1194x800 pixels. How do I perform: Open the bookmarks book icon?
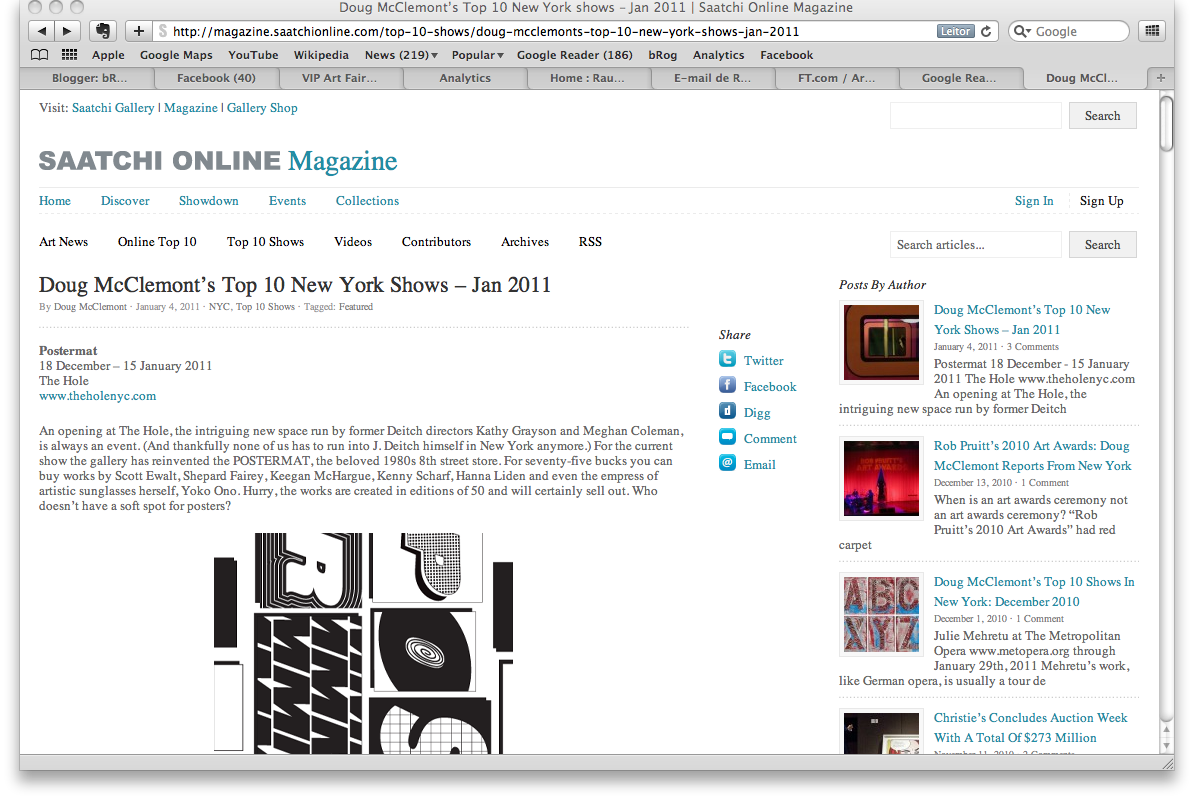[x=40, y=55]
